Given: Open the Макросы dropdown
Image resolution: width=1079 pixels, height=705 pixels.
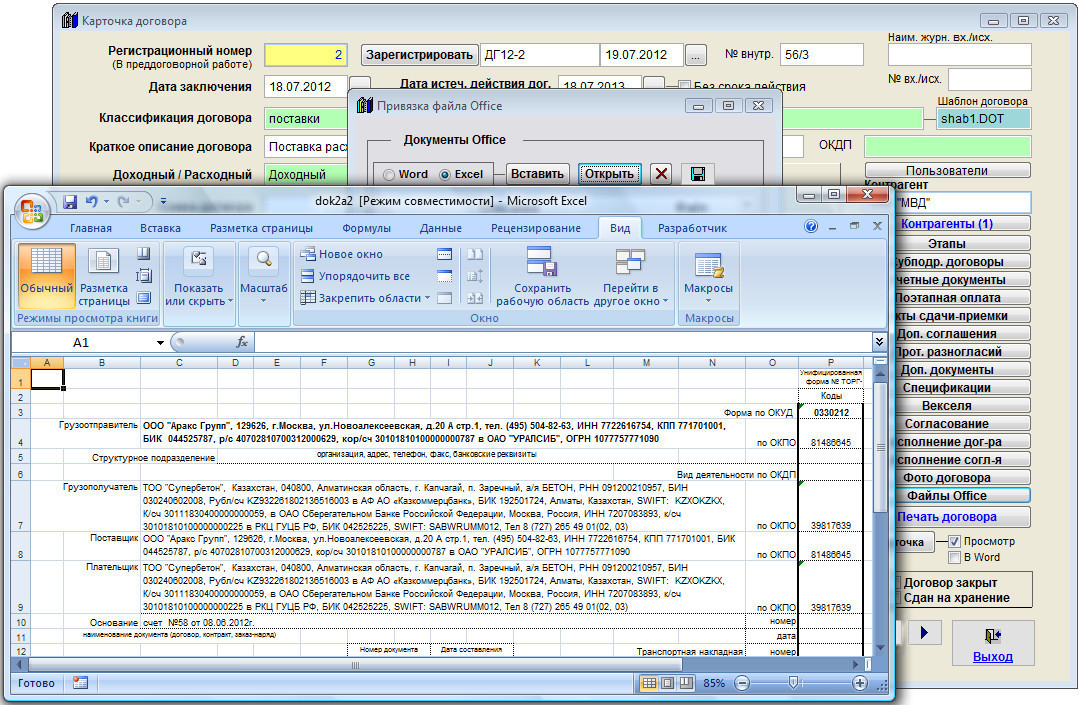Looking at the screenshot, I should coord(708,275).
